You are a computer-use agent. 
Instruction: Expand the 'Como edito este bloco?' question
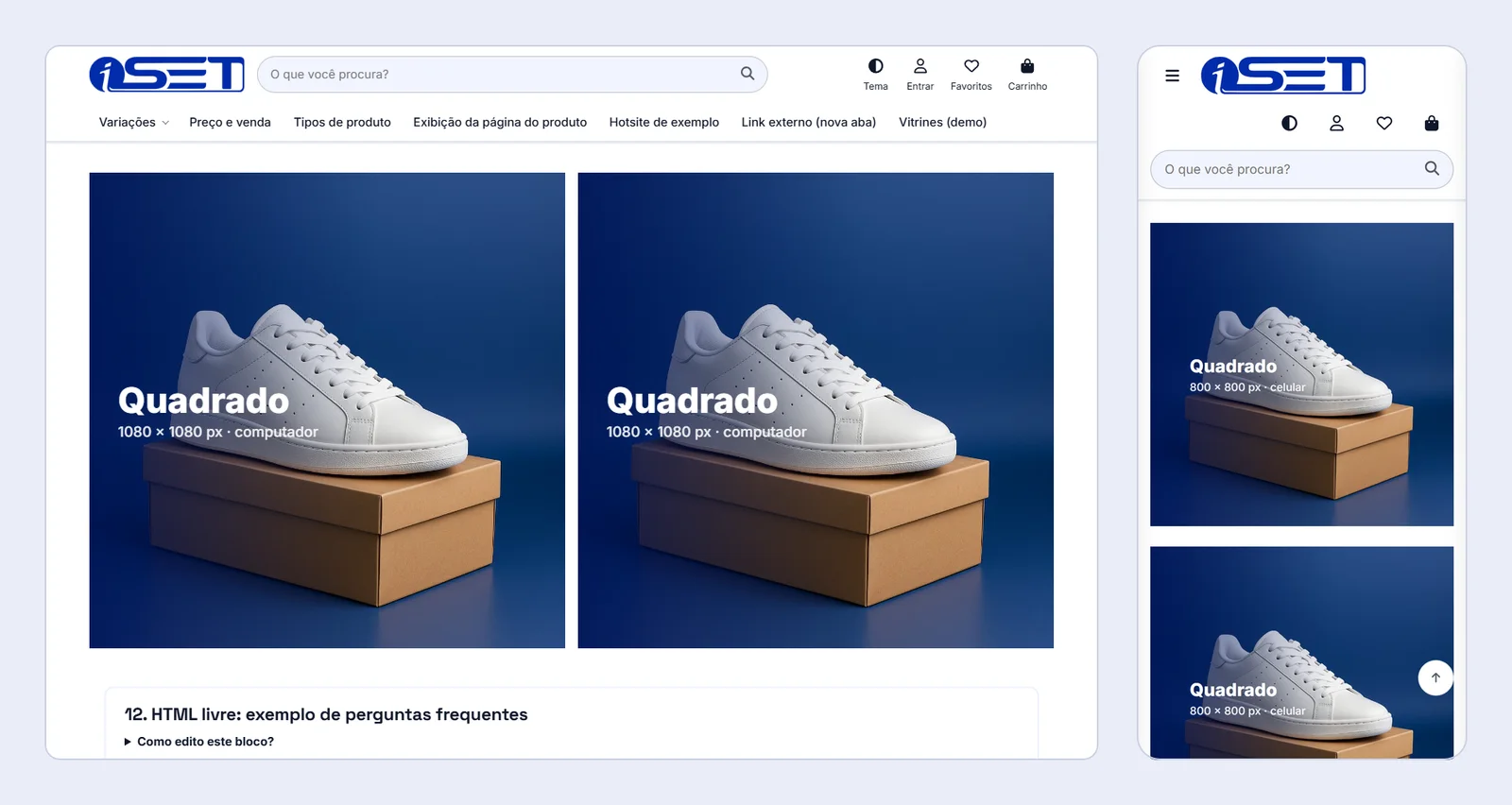pyautogui.click(x=199, y=742)
